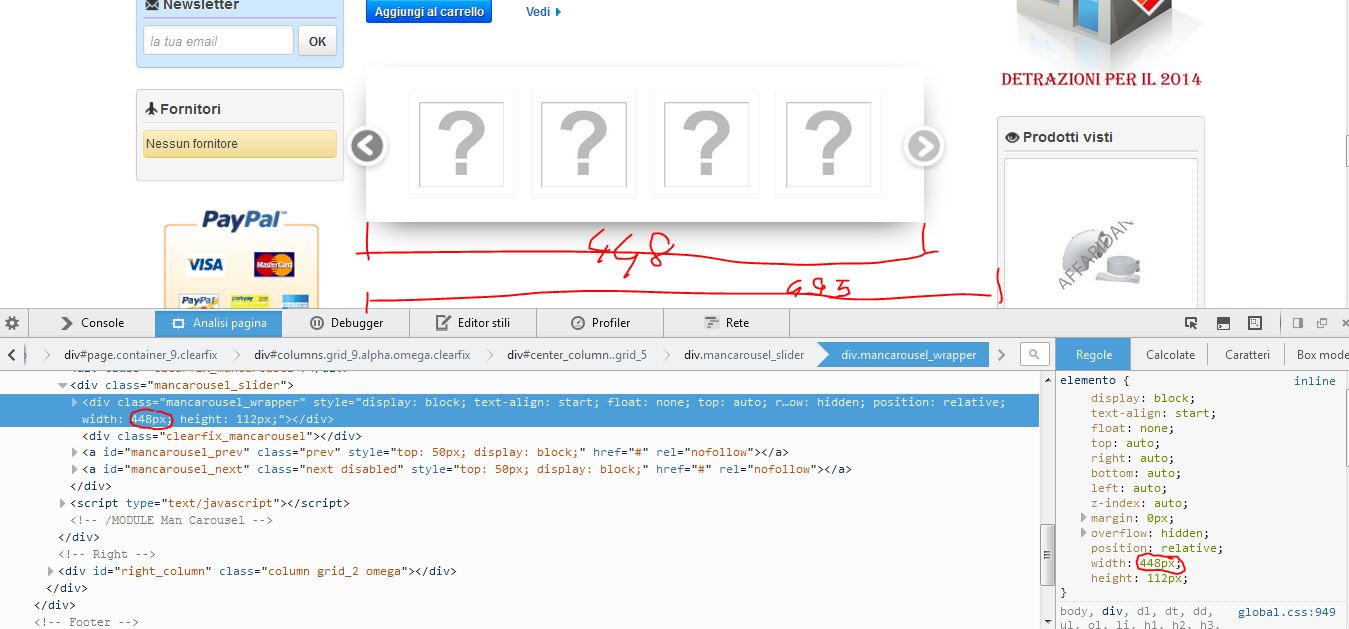Change devtools dock side icon
The width and height of the screenshot is (1349, 629).
pos(1298,323)
